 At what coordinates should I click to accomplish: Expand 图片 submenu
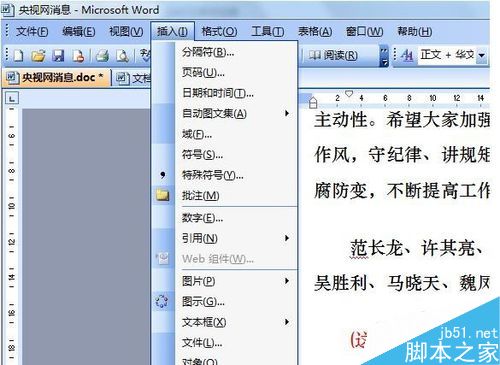[x=286, y=281]
